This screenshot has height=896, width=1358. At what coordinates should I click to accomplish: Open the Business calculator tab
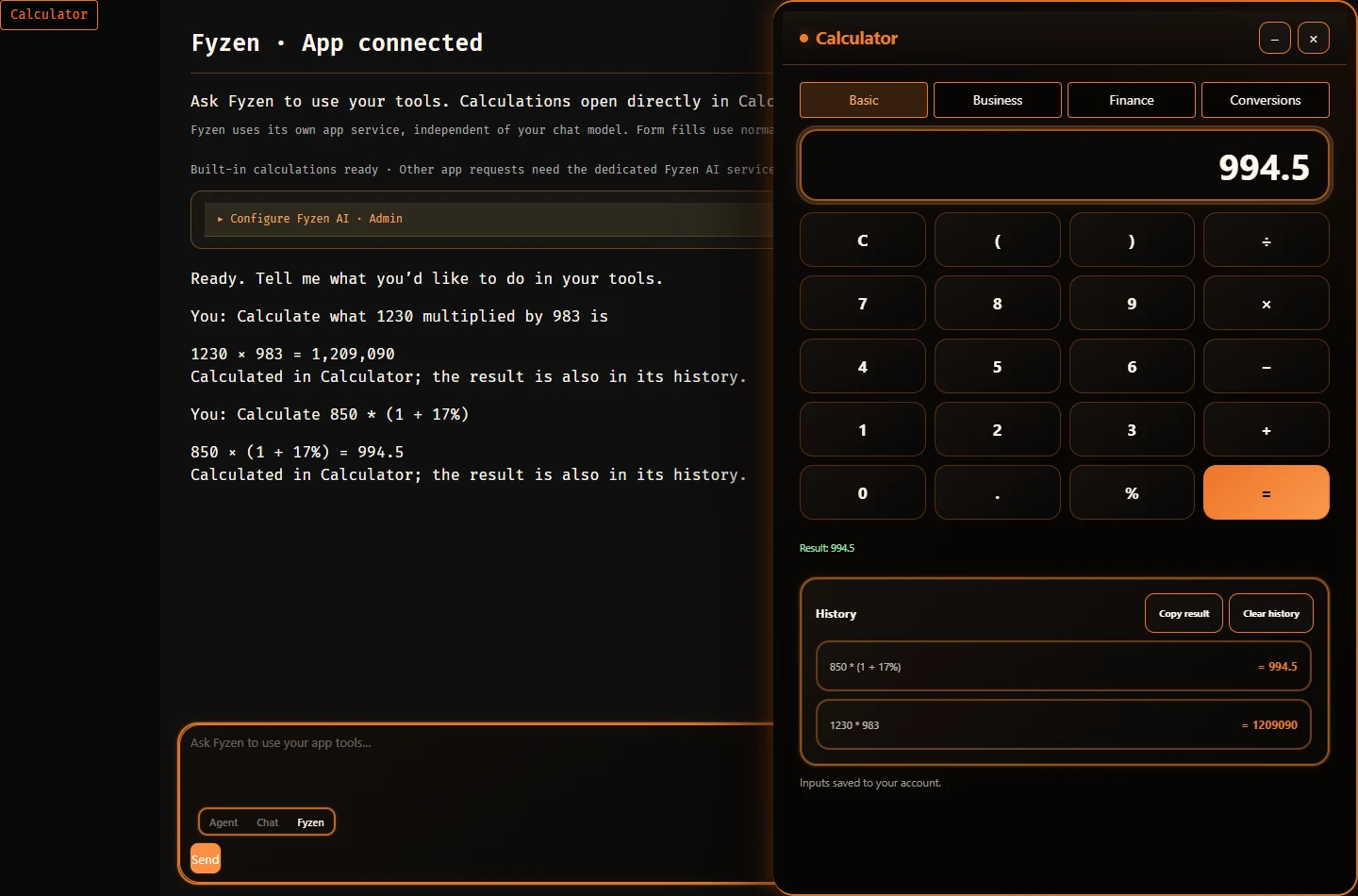(x=998, y=100)
